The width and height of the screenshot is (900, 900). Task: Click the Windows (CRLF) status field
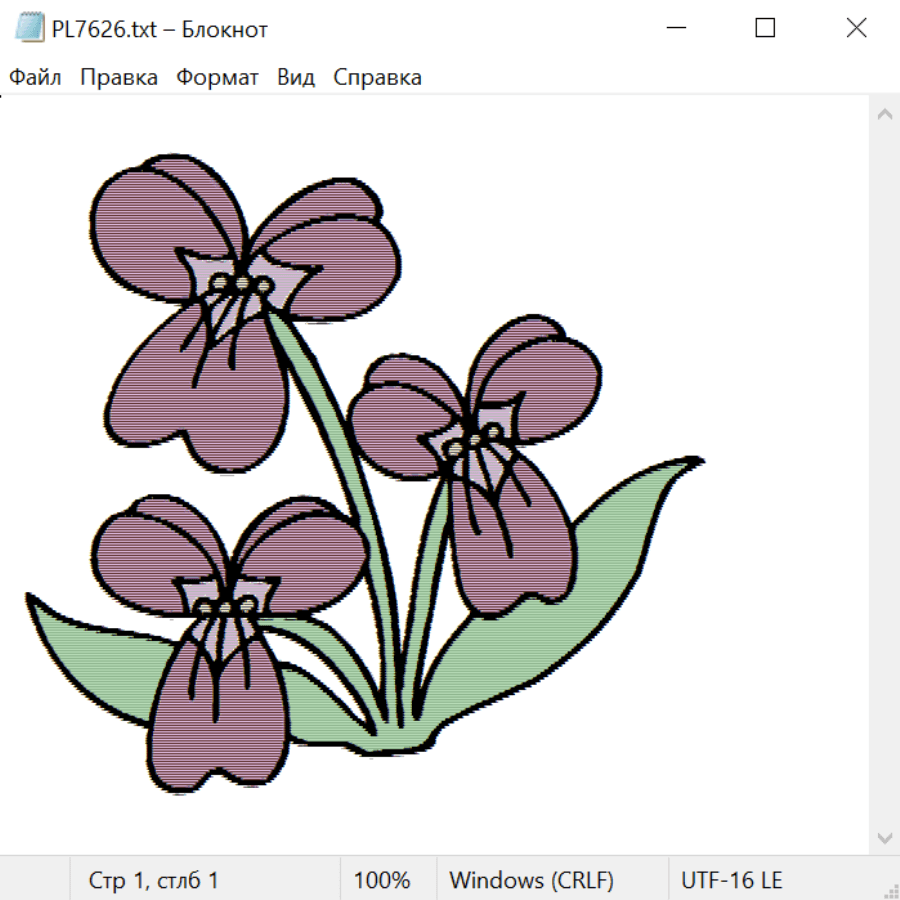pos(531,880)
